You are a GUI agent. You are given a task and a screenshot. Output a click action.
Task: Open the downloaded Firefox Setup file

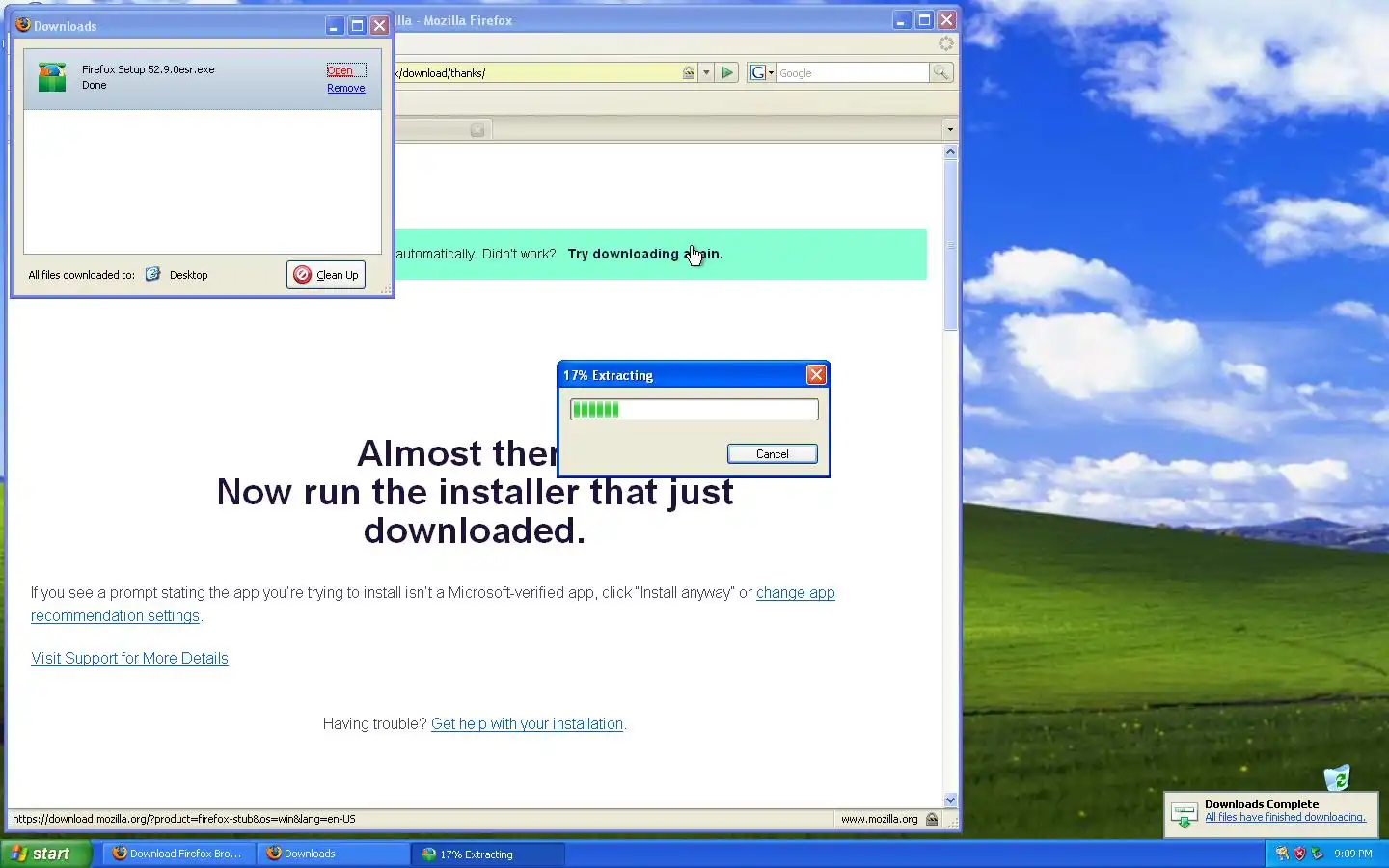point(340,70)
